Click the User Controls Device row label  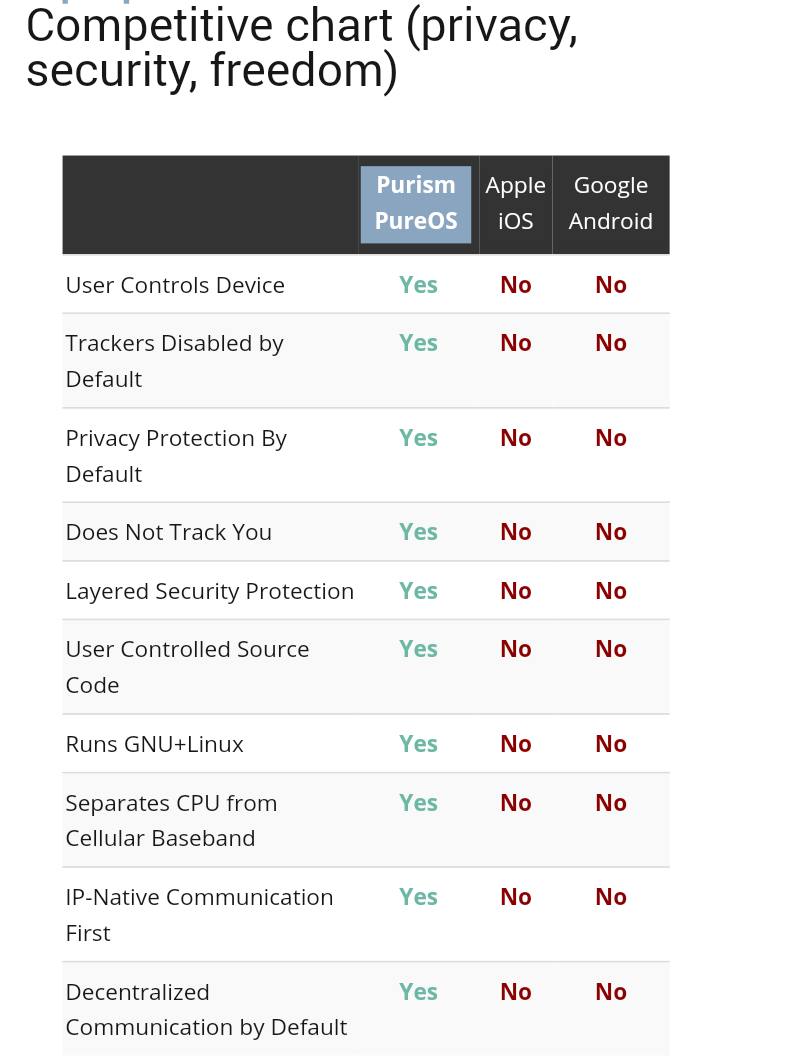tap(175, 285)
